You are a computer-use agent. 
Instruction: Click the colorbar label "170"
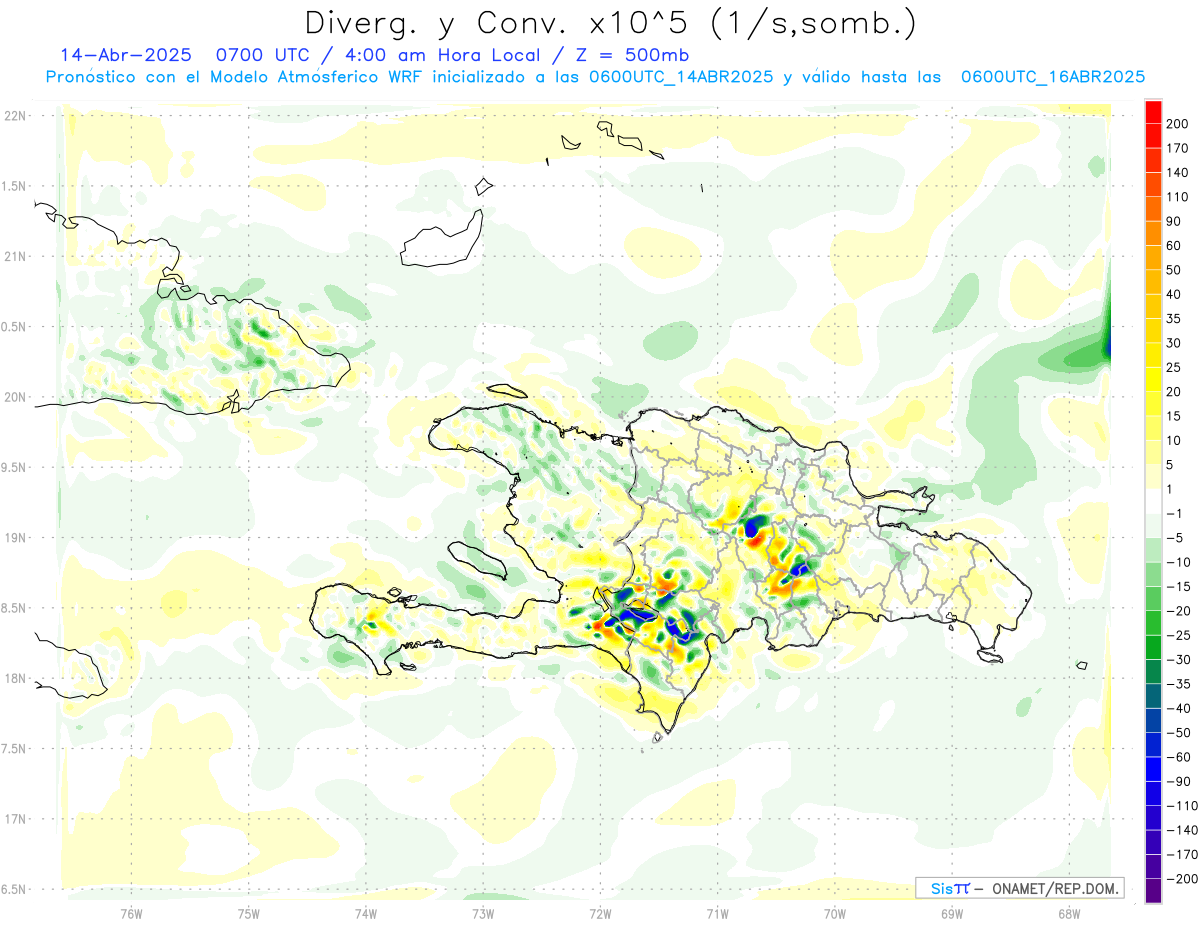(x=1178, y=148)
